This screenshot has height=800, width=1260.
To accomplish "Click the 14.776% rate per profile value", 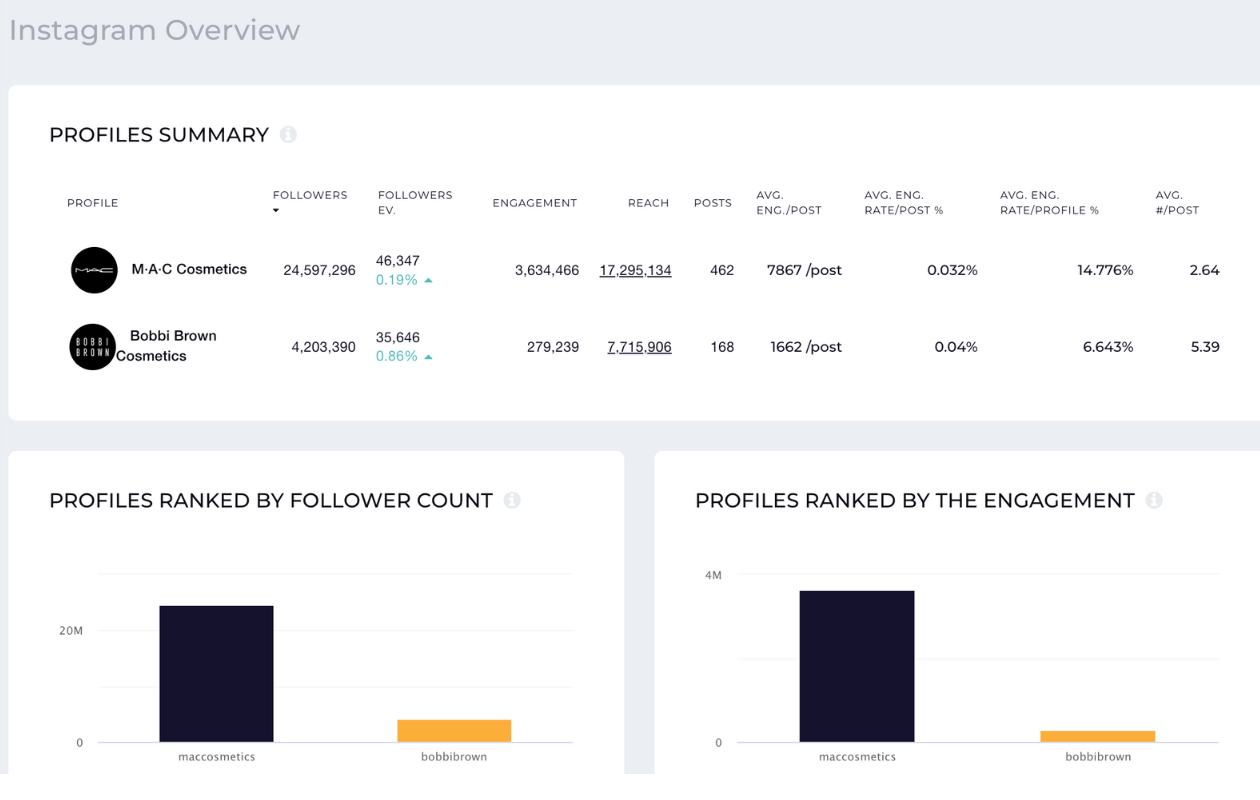I will coord(1105,270).
